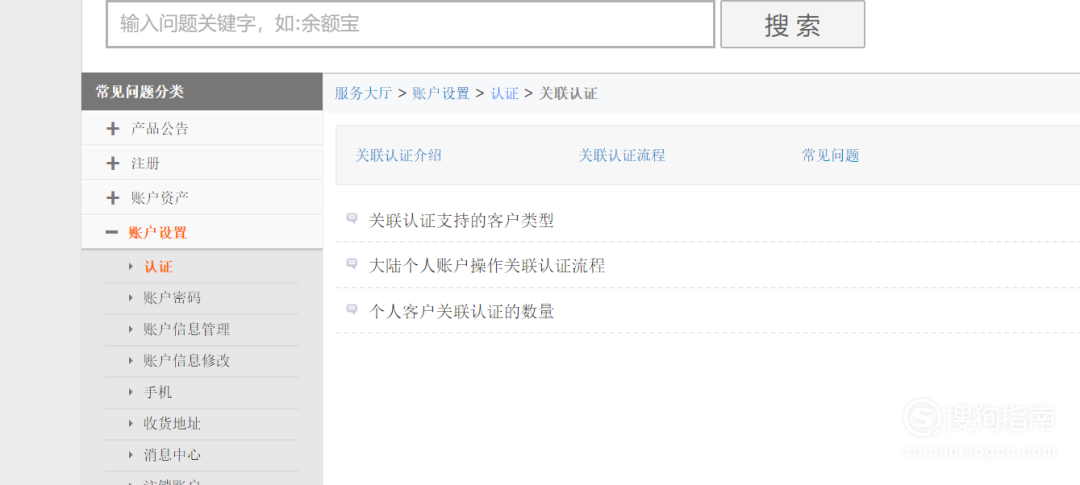Select the 认证 sidebar sub-item
This screenshot has height=485, width=1080.
tap(158, 267)
